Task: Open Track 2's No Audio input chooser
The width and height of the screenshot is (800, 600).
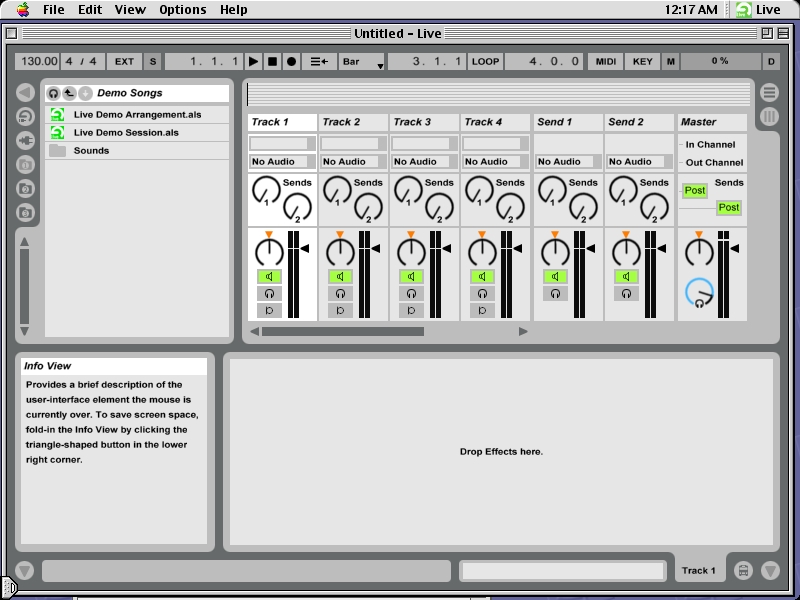Action: click(353, 162)
